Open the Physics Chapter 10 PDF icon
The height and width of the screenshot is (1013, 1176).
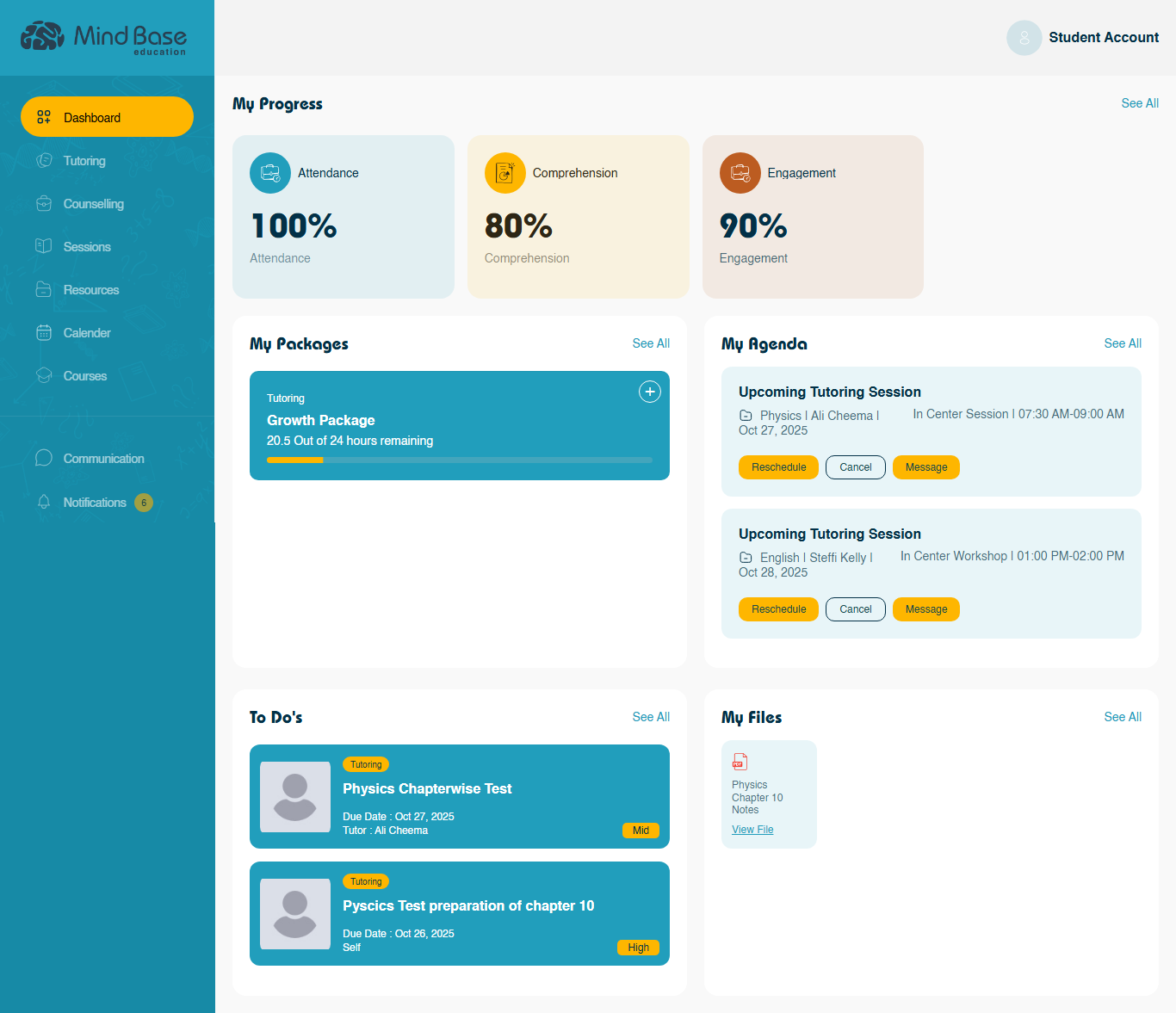point(740,762)
